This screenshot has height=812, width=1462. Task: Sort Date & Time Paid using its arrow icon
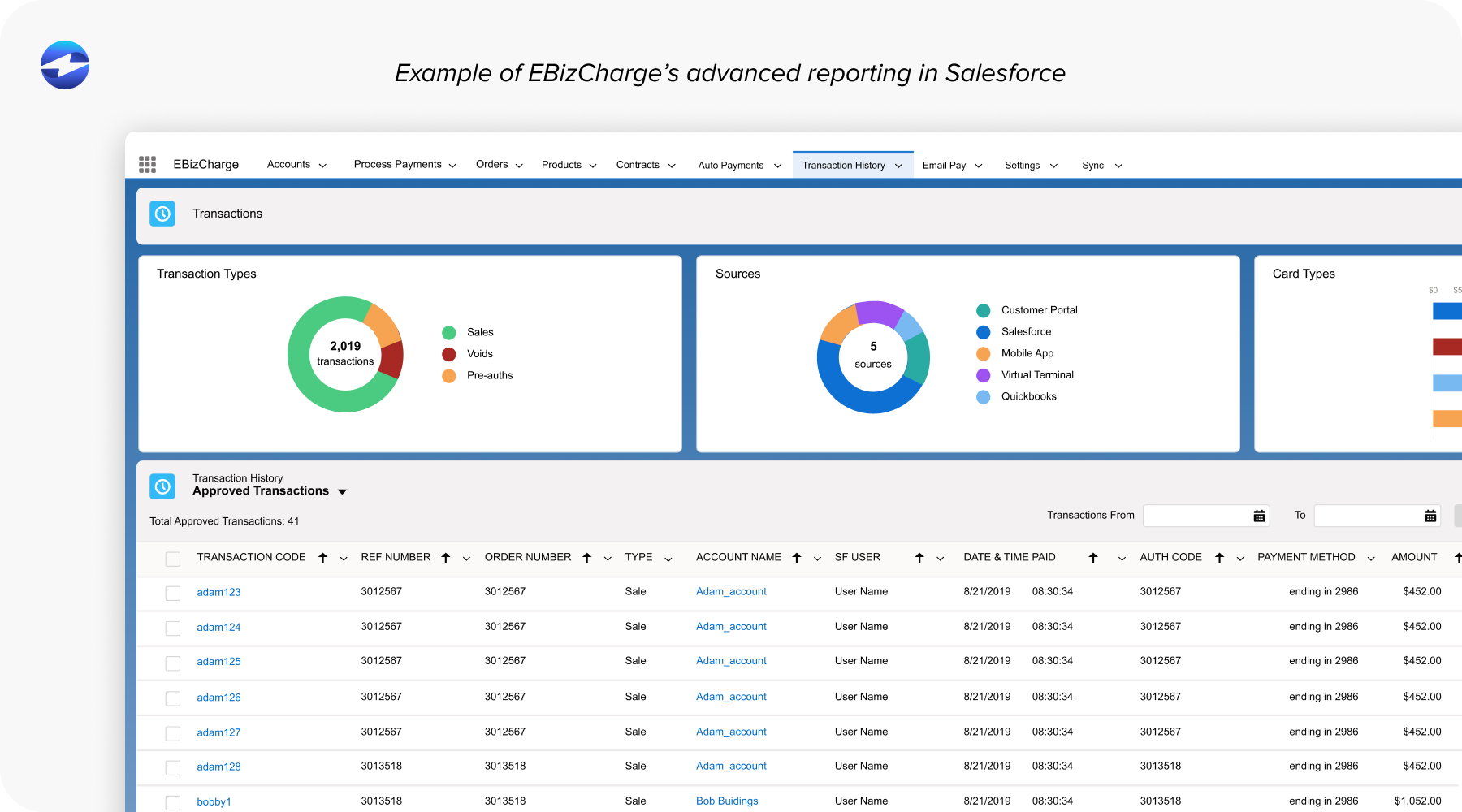tap(1092, 557)
